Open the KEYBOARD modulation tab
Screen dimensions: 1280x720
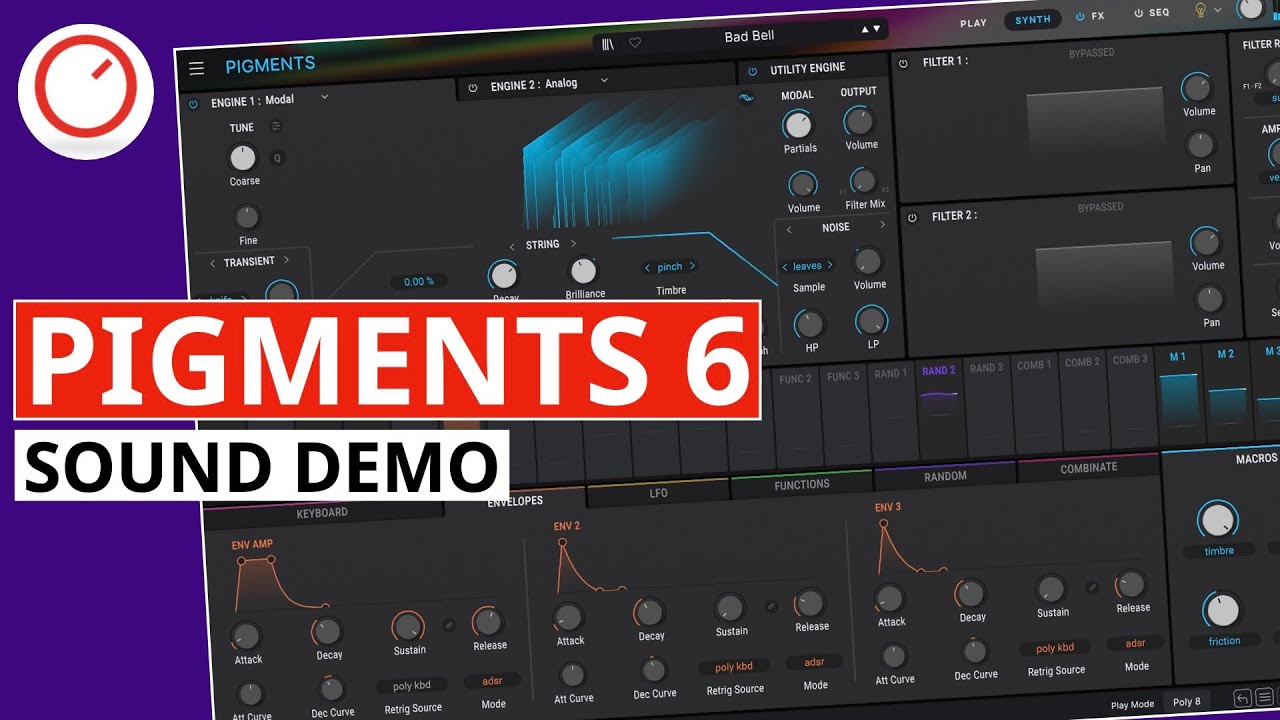[322, 512]
